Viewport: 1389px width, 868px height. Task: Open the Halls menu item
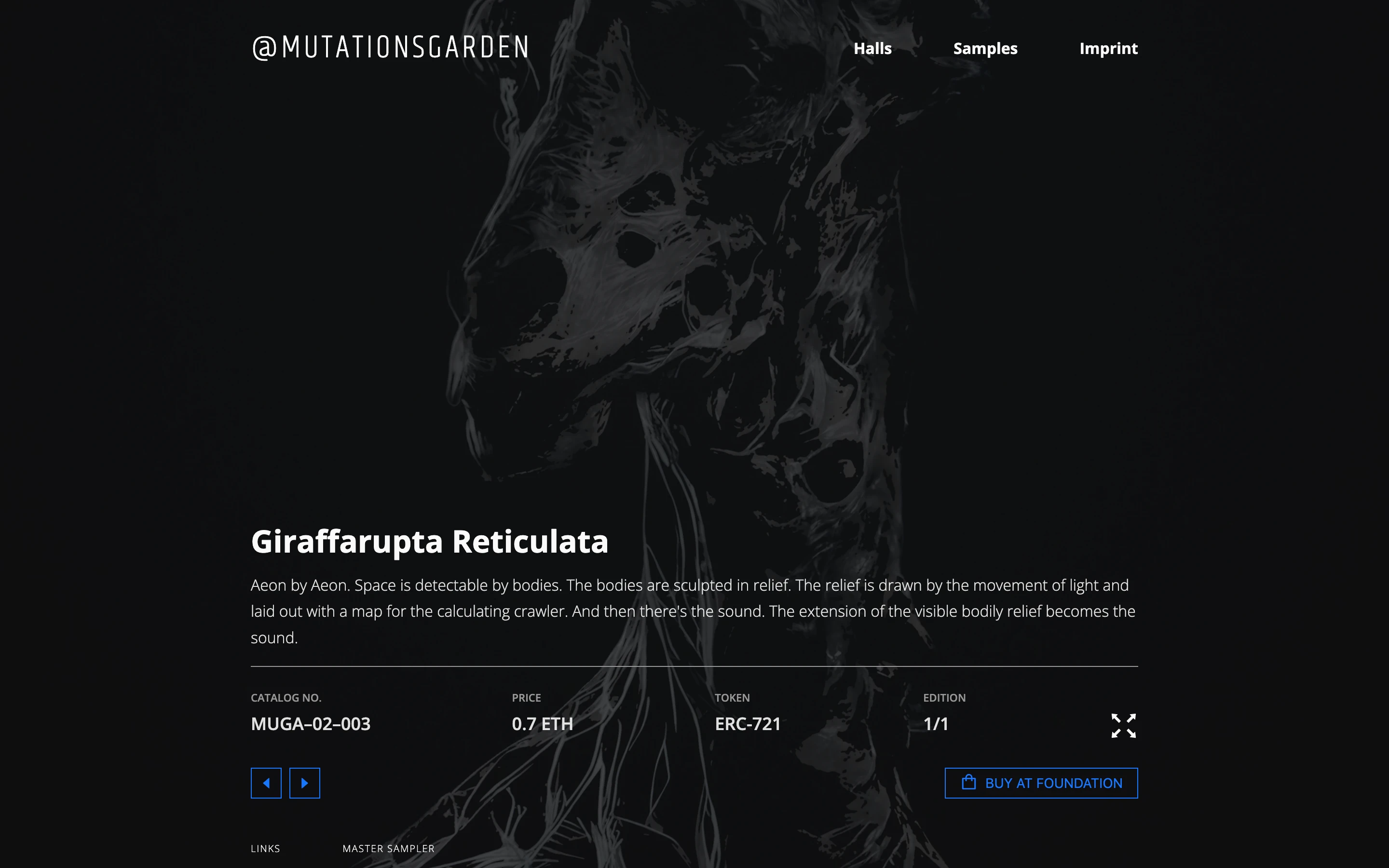pos(872,48)
